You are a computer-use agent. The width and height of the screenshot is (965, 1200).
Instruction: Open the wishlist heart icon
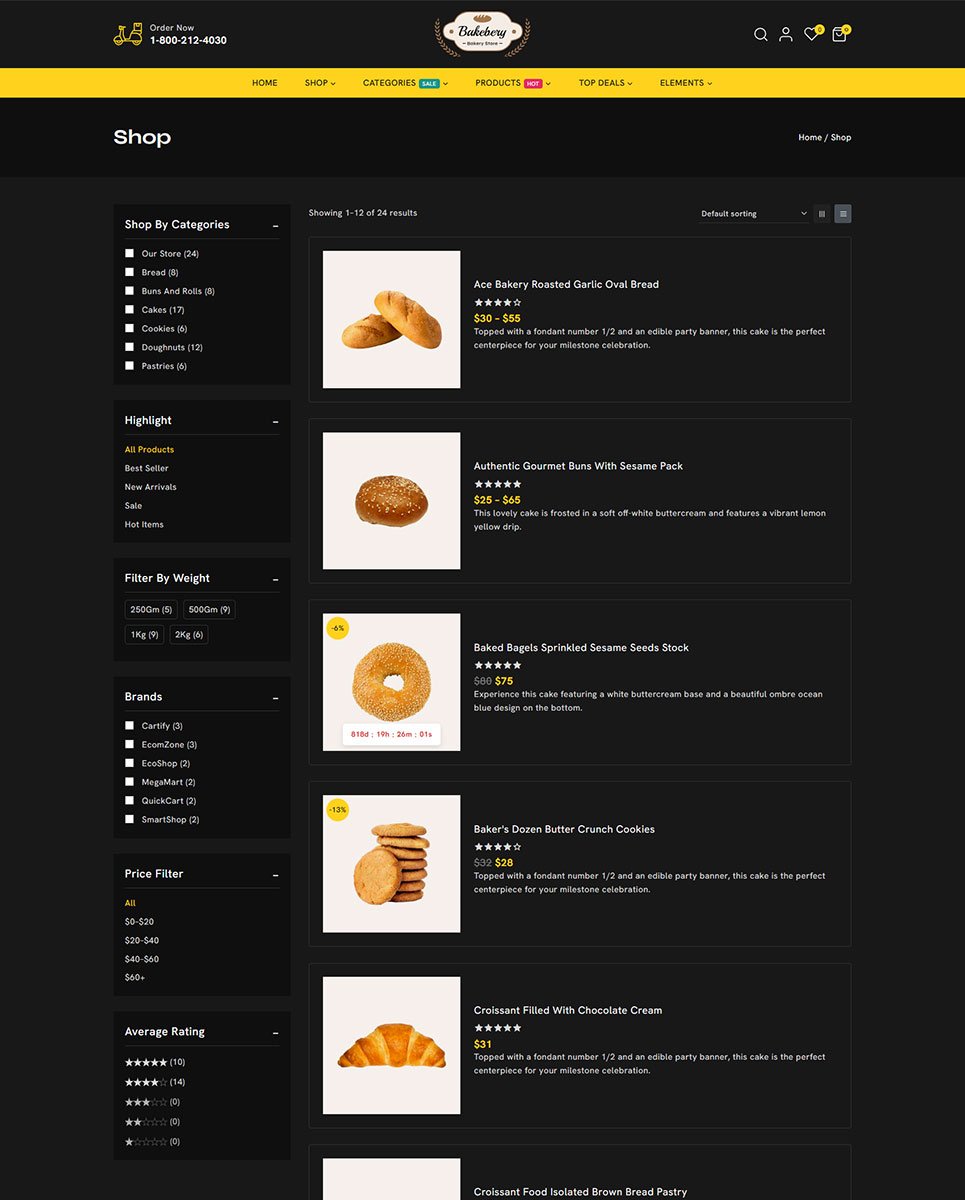pyautogui.click(x=811, y=35)
